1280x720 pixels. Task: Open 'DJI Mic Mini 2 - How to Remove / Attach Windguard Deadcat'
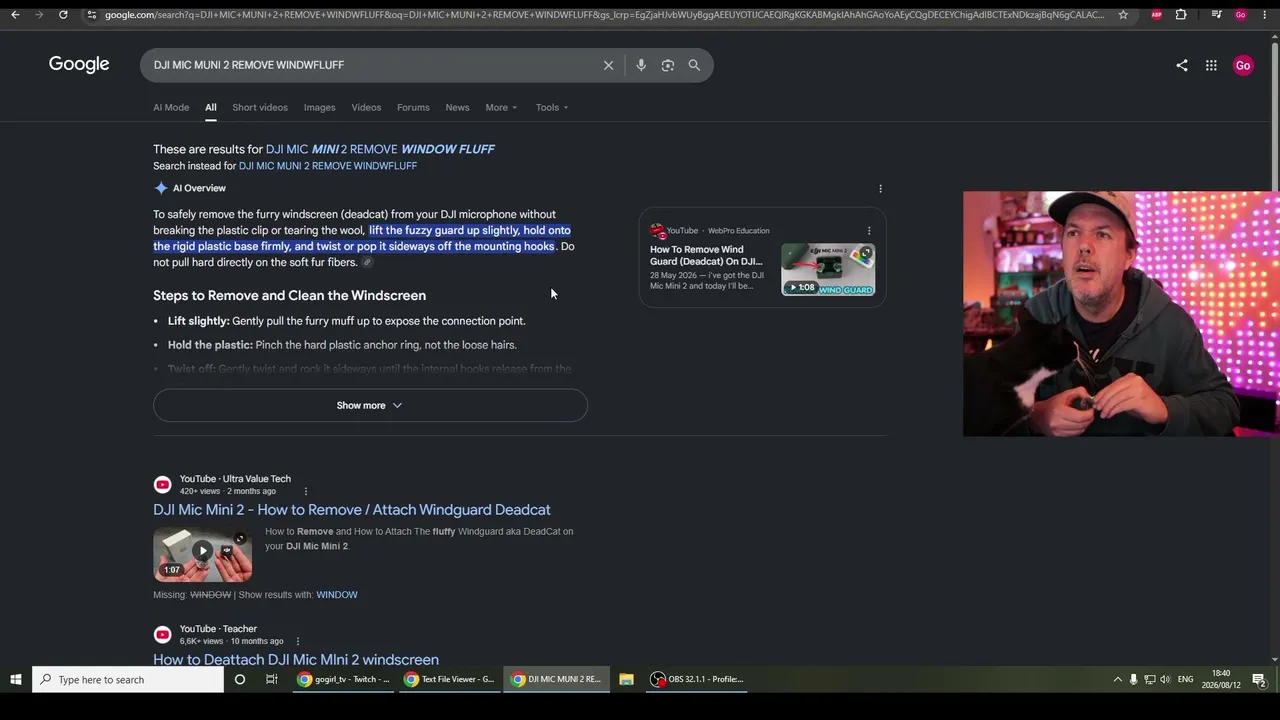(x=352, y=510)
